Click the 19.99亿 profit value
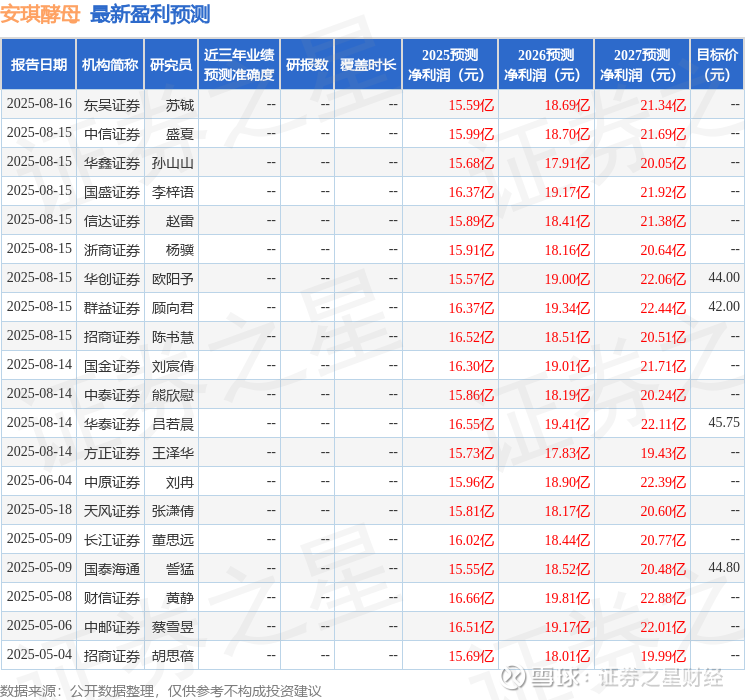The height and width of the screenshot is (700, 745). click(663, 656)
